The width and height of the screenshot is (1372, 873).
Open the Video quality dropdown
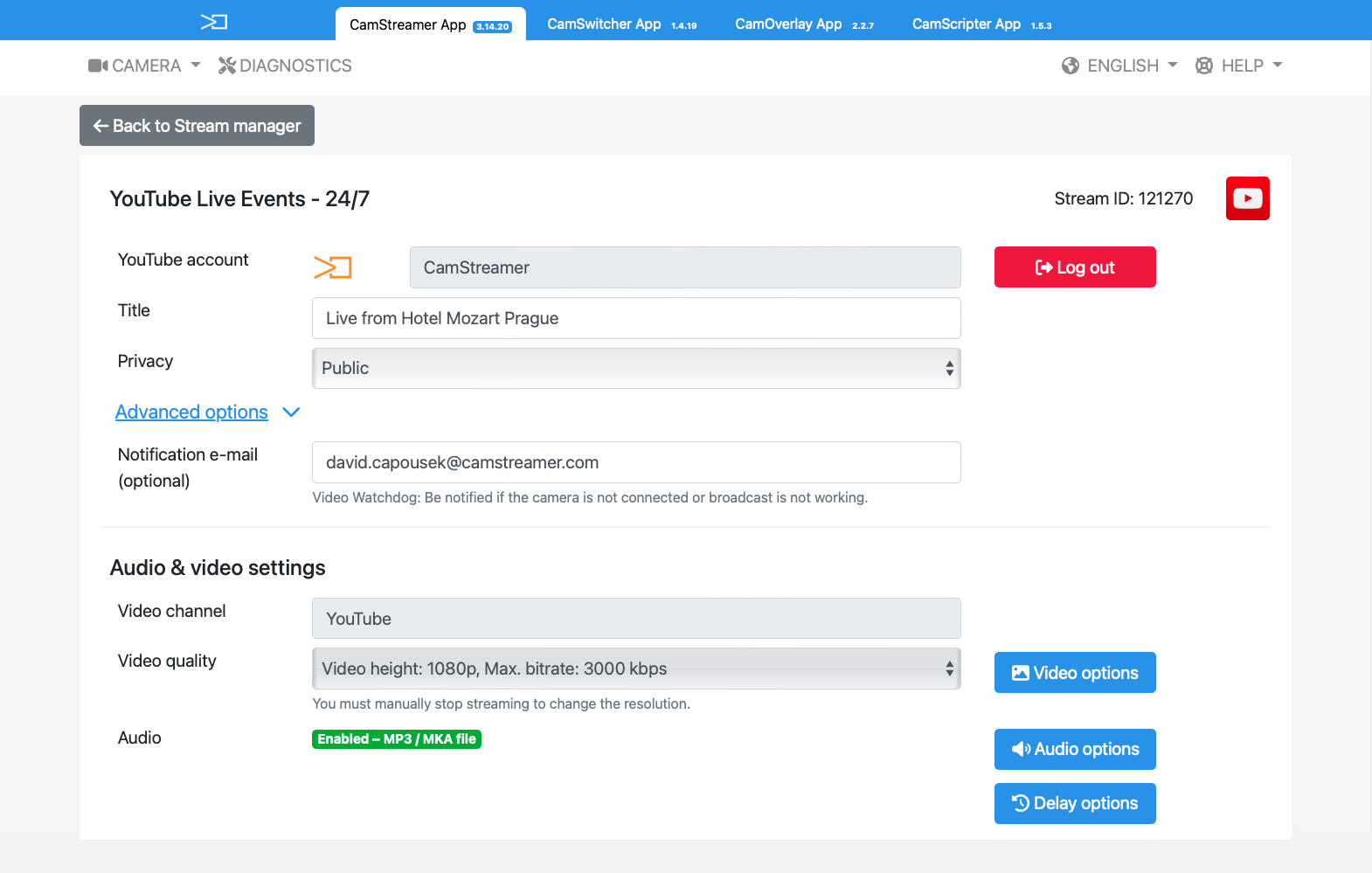[x=636, y=669]
